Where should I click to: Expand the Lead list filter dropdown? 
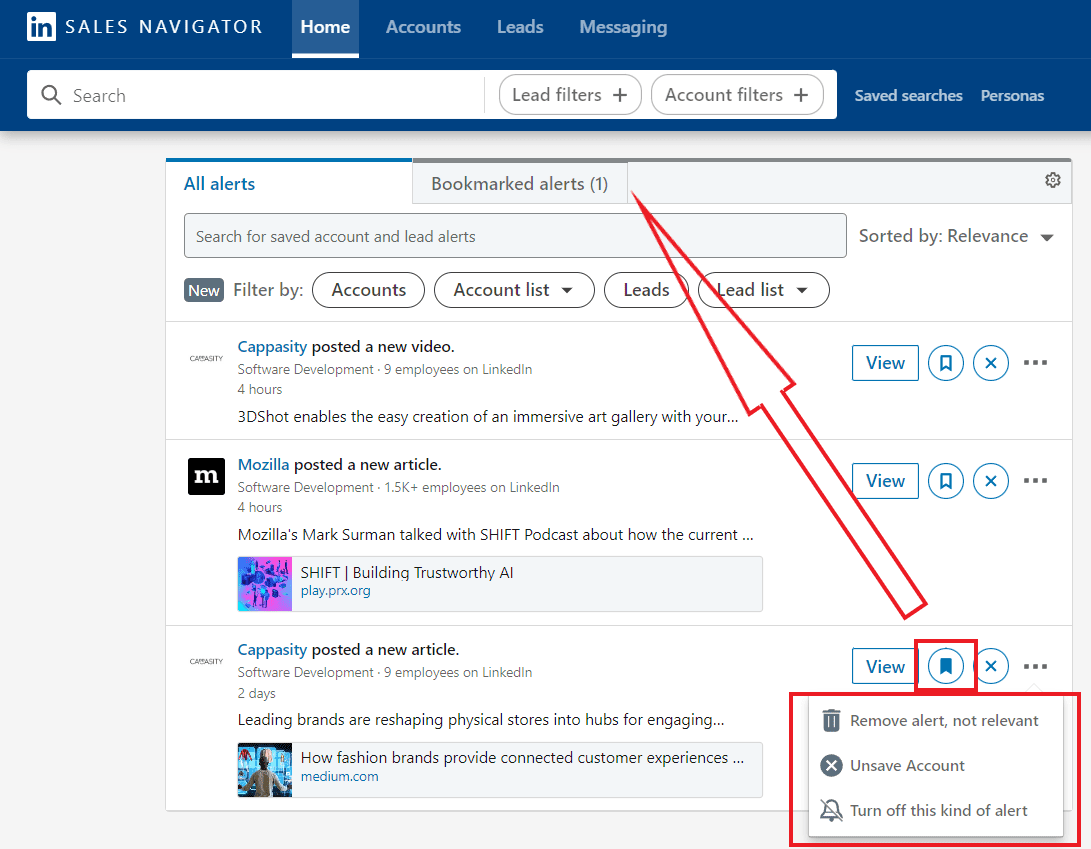click(763, 290)
